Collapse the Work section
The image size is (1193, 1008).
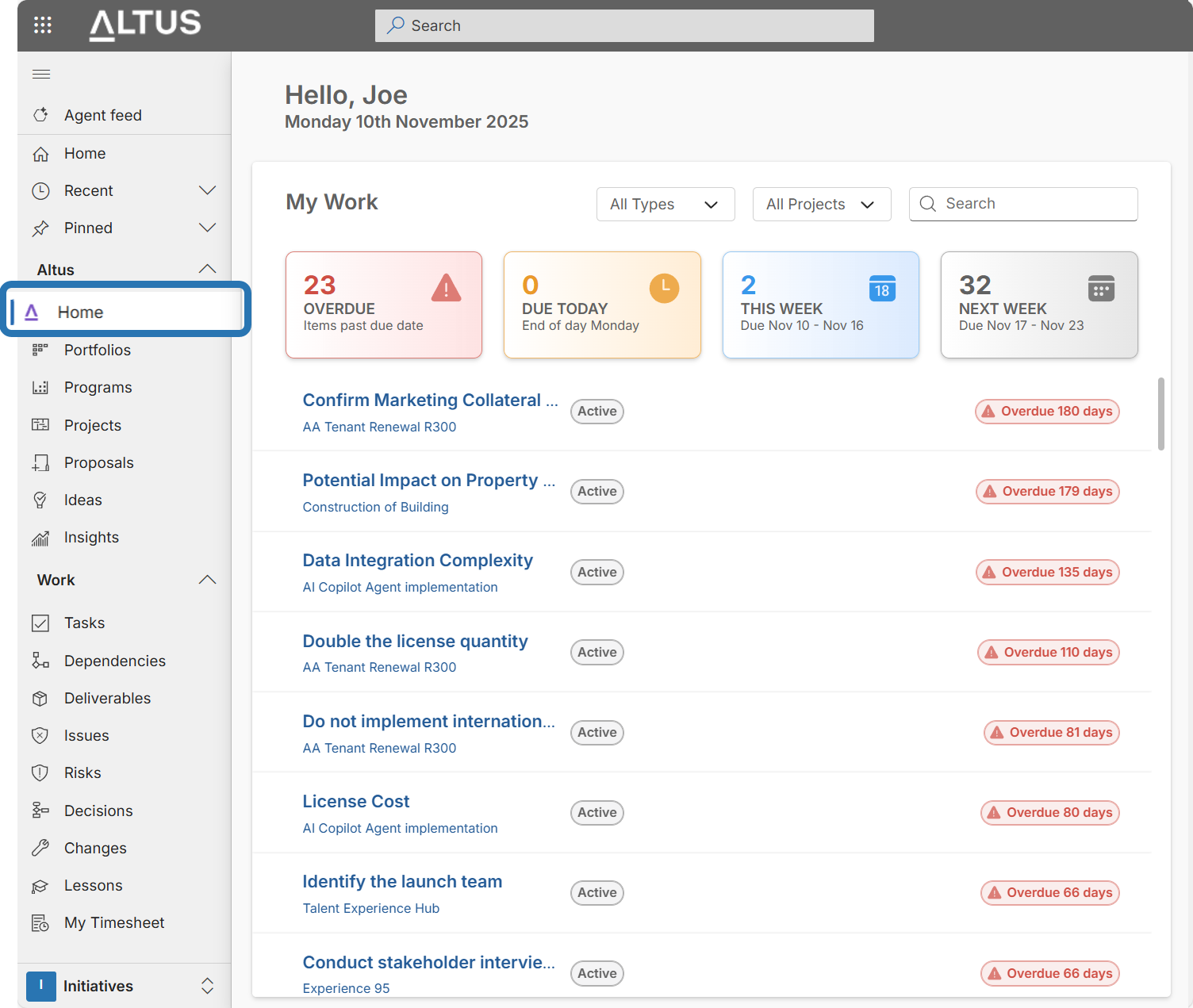tap(207, 580)
